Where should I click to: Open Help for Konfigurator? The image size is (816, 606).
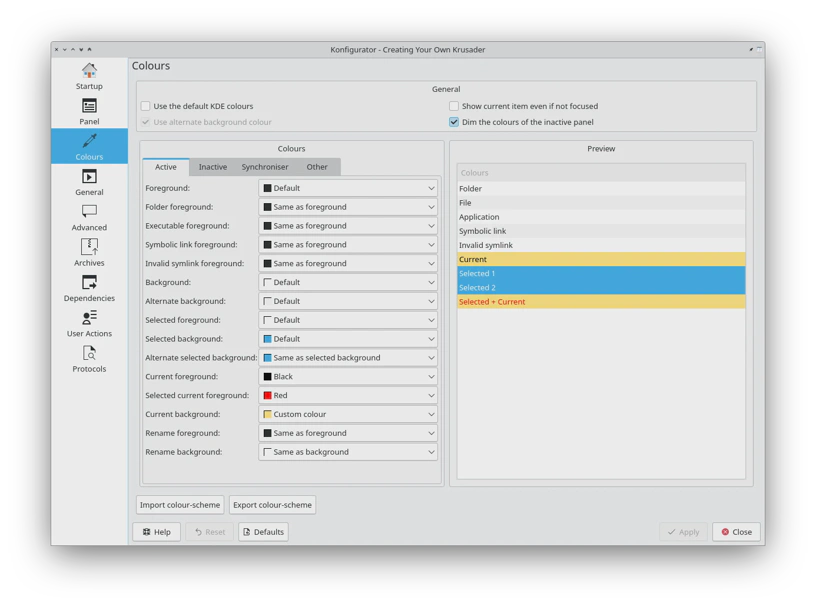pos(157,532)
